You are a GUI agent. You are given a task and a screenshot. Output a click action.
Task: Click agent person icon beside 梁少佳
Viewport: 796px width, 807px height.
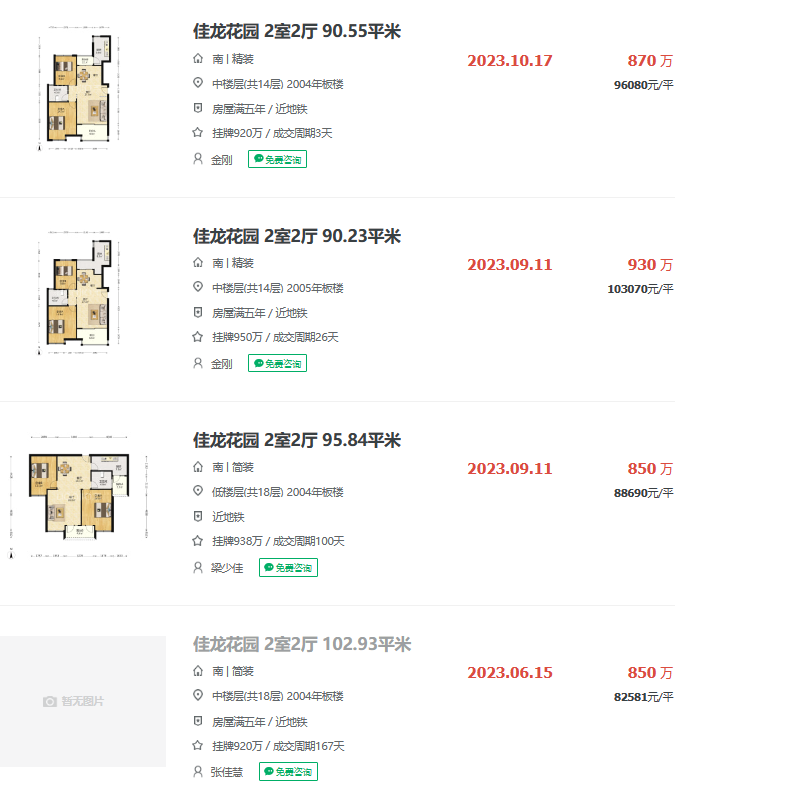coord(198,567)
